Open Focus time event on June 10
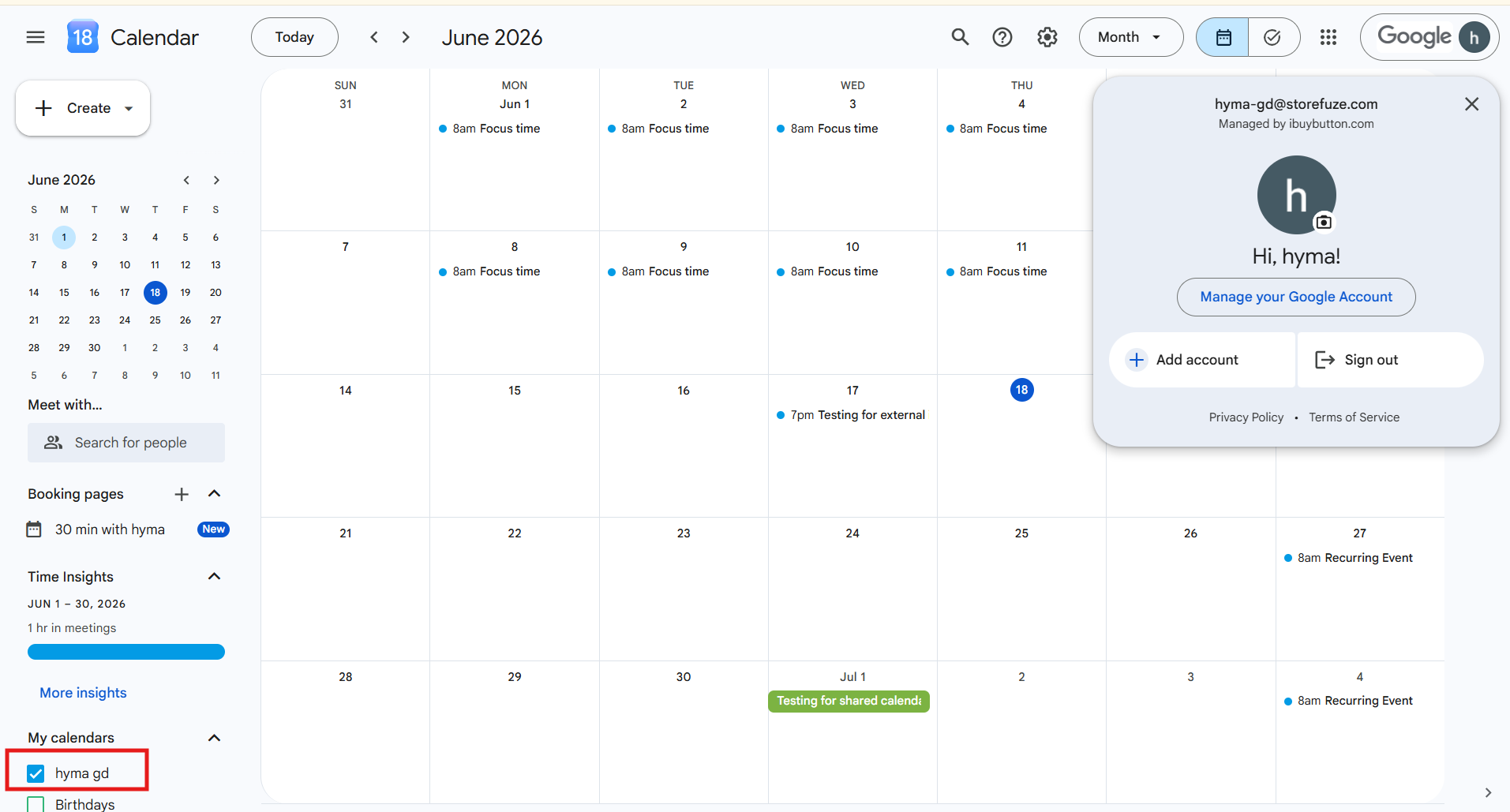Viewport: 1510px width, 812px height. pos(827,271)
